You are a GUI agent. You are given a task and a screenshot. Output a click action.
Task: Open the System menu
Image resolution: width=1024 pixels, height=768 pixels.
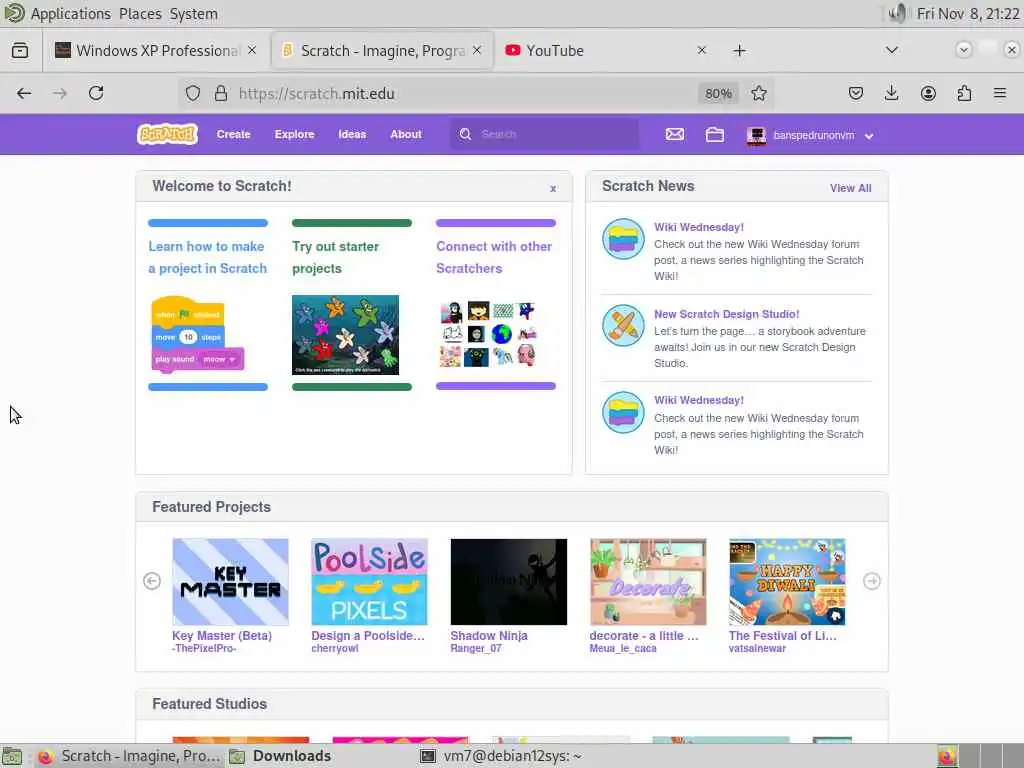[193, 14]
